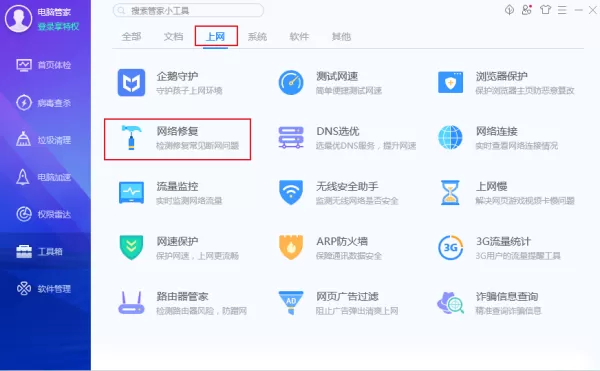
Task: Click the 诈骗信息查询 title text
Action: [x=507, y=297]
